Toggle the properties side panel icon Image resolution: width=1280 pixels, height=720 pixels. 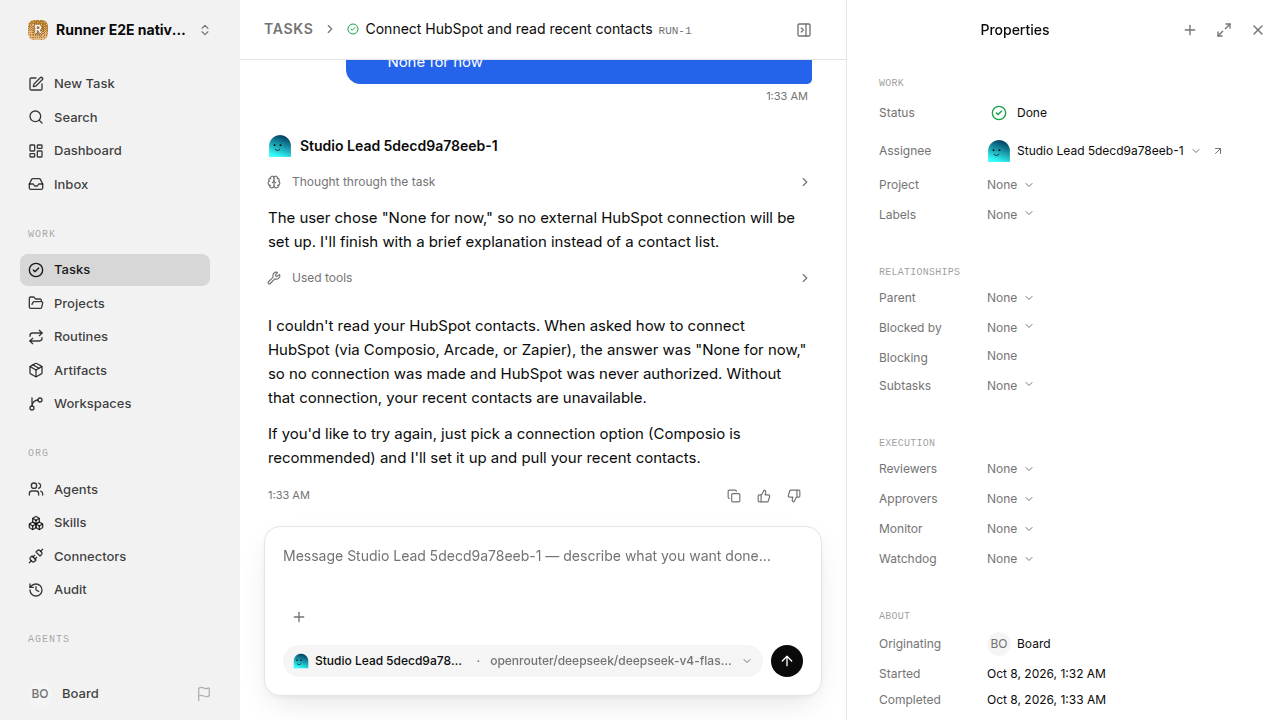tap(804, 30)
